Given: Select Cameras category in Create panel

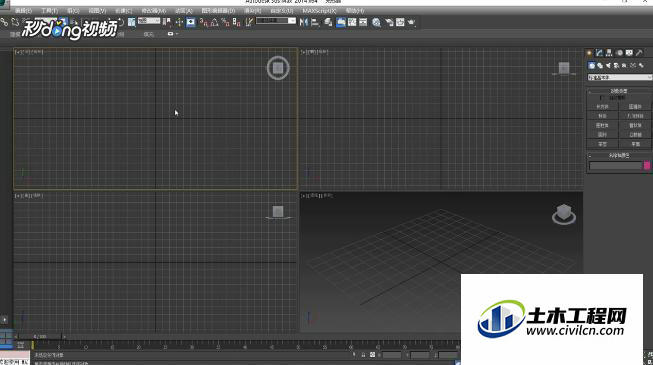Looking at the screenshot, I should (x=616, y=65).
